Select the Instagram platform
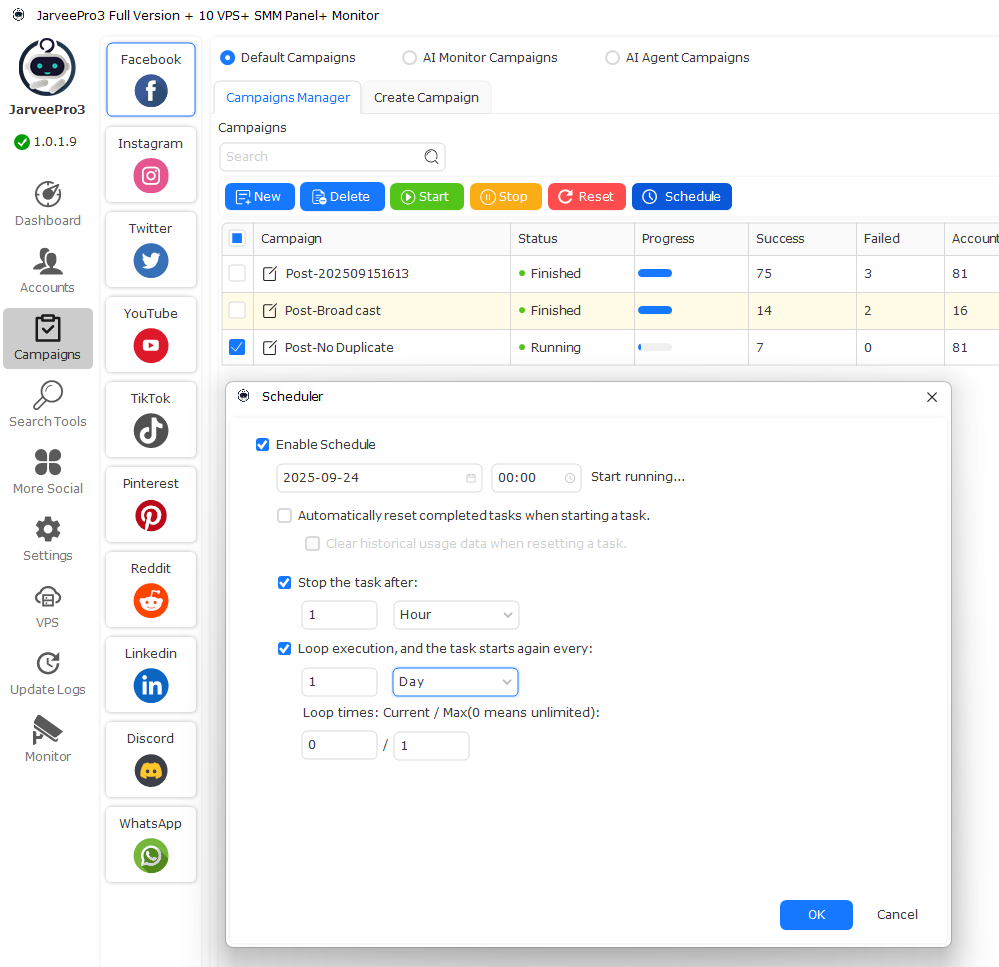Screen dimensions: 999x967 tap(151, 164)
